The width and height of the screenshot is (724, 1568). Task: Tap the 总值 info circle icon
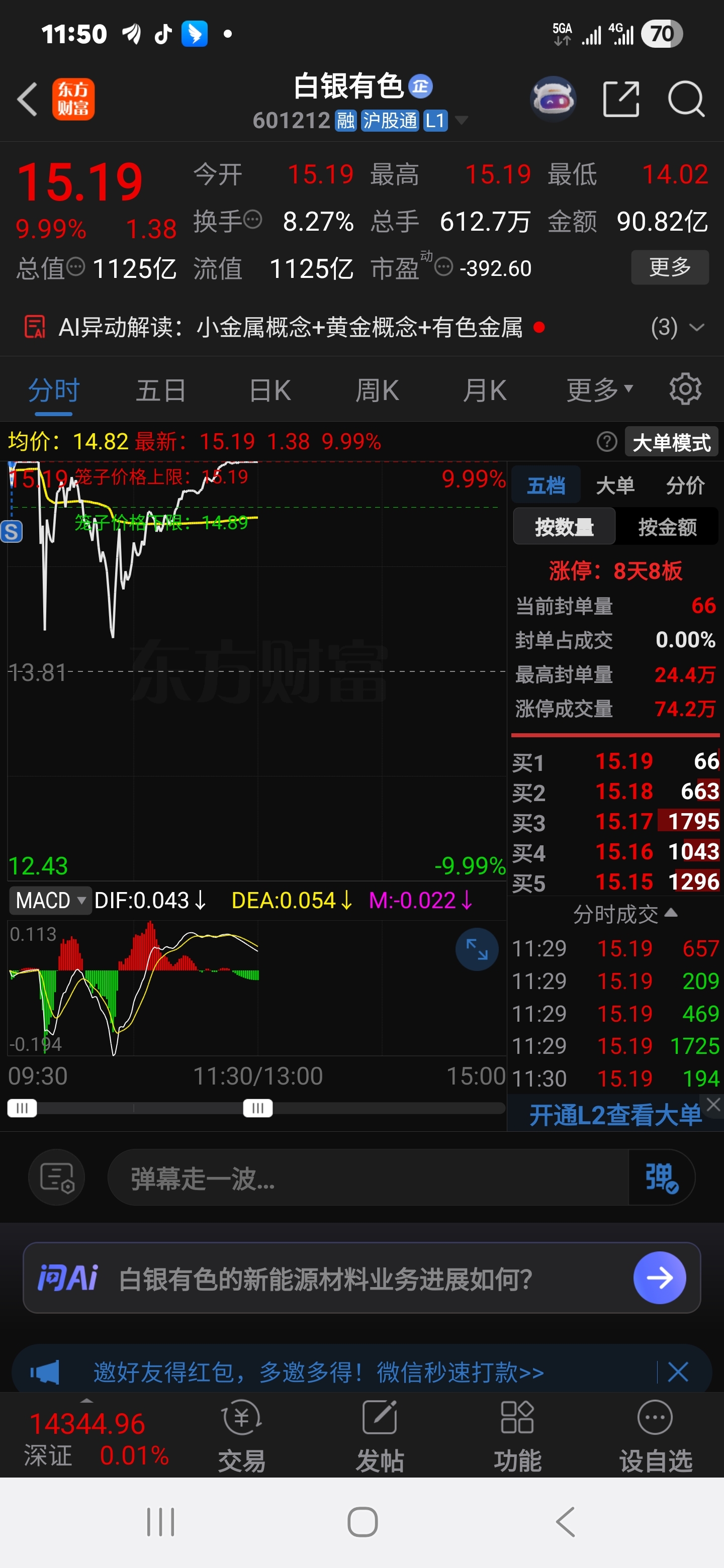(75, 266)
